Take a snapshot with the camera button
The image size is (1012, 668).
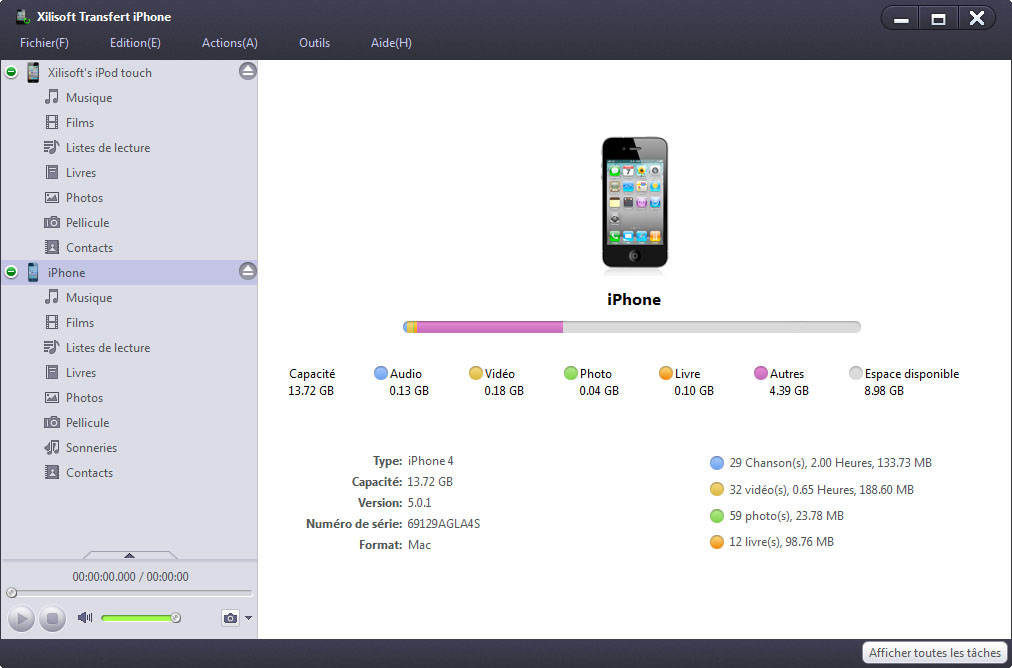click(x=230, y=618)
